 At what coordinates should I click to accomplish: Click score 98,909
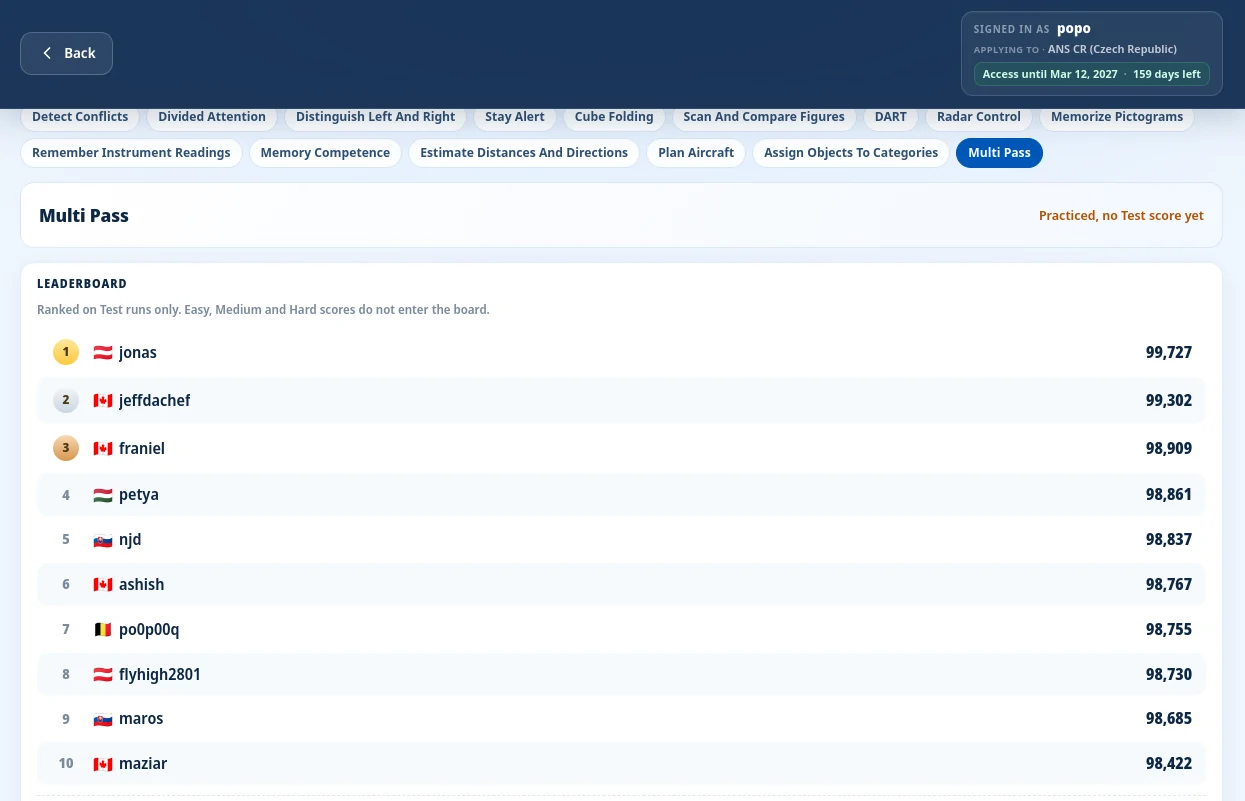point(1169,448)
